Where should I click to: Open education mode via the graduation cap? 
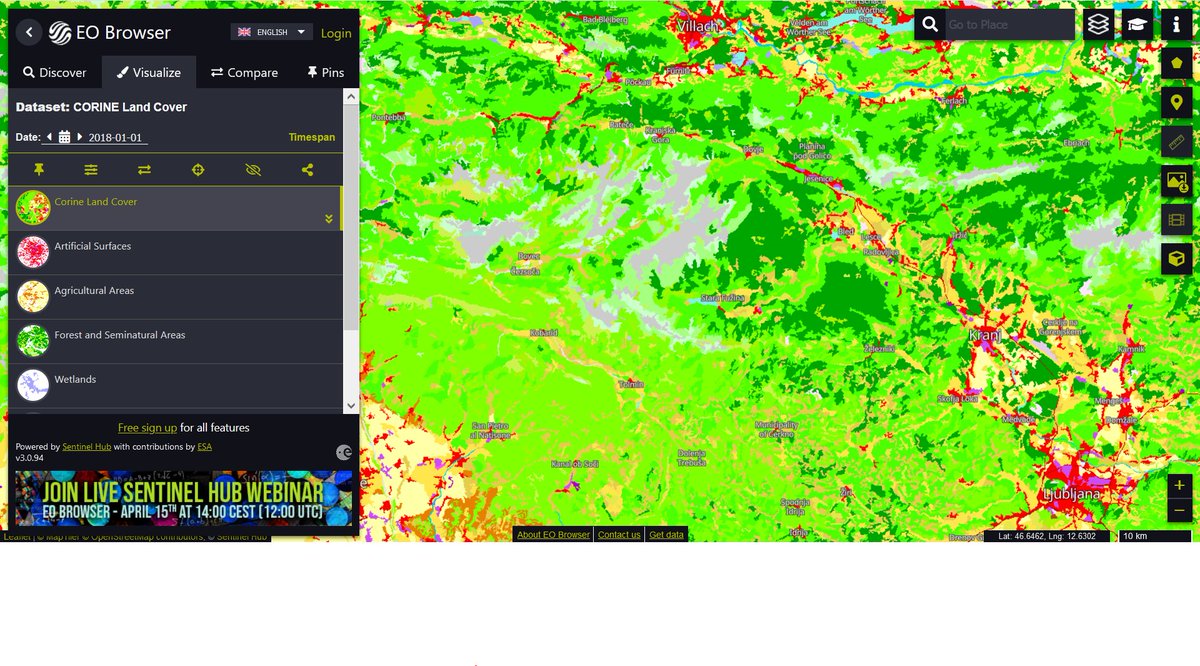pos(1137,24)
